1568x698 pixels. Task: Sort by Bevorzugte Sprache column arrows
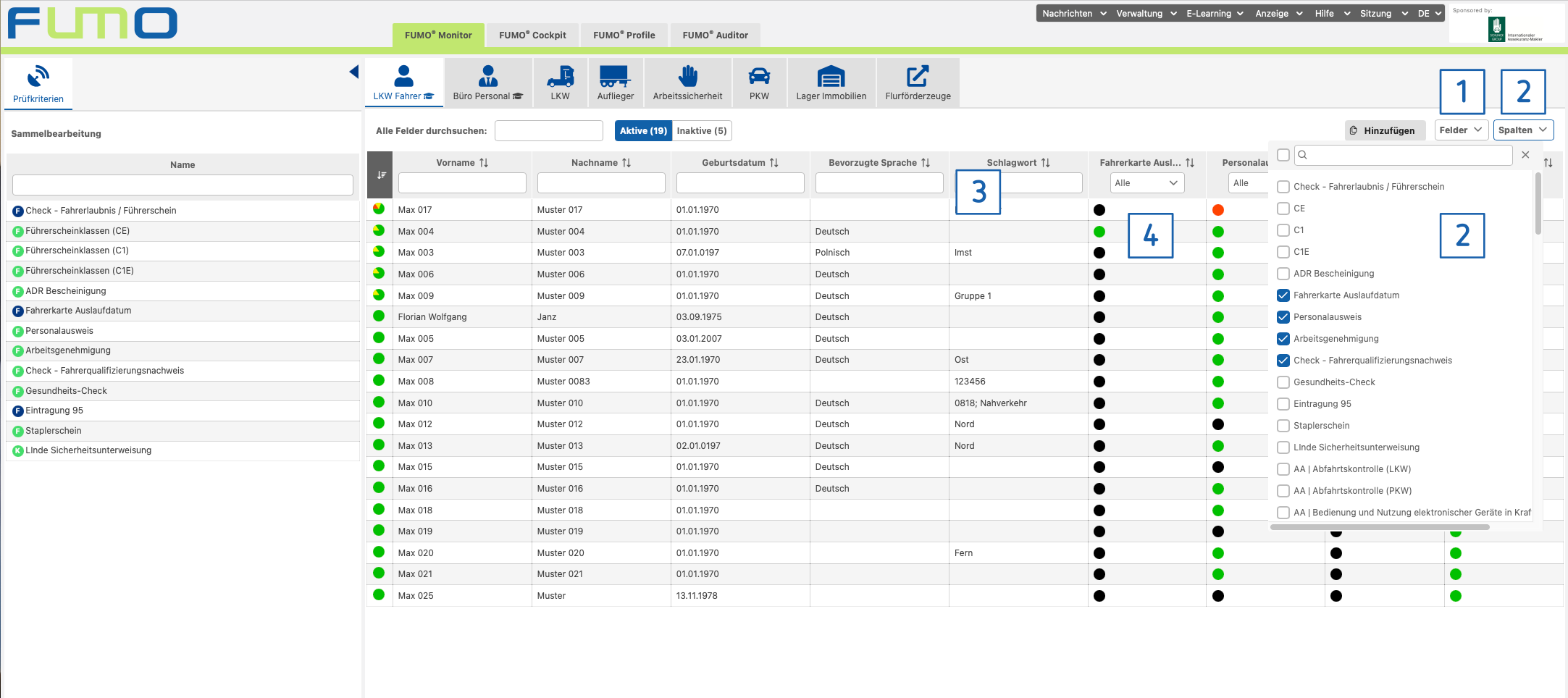pos(926,163)
